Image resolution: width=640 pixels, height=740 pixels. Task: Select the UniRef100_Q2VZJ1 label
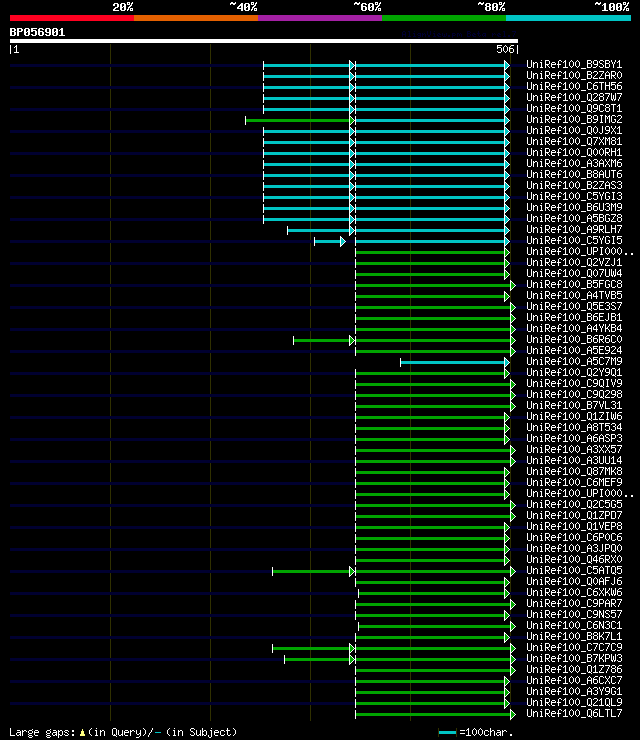point(574,262)
